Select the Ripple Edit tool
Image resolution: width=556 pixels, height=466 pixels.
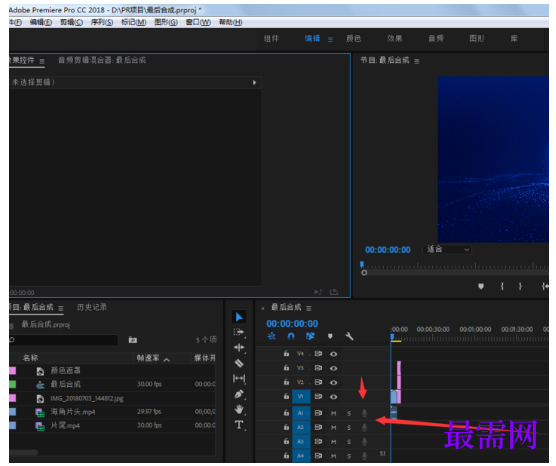(x=239, y=348)
